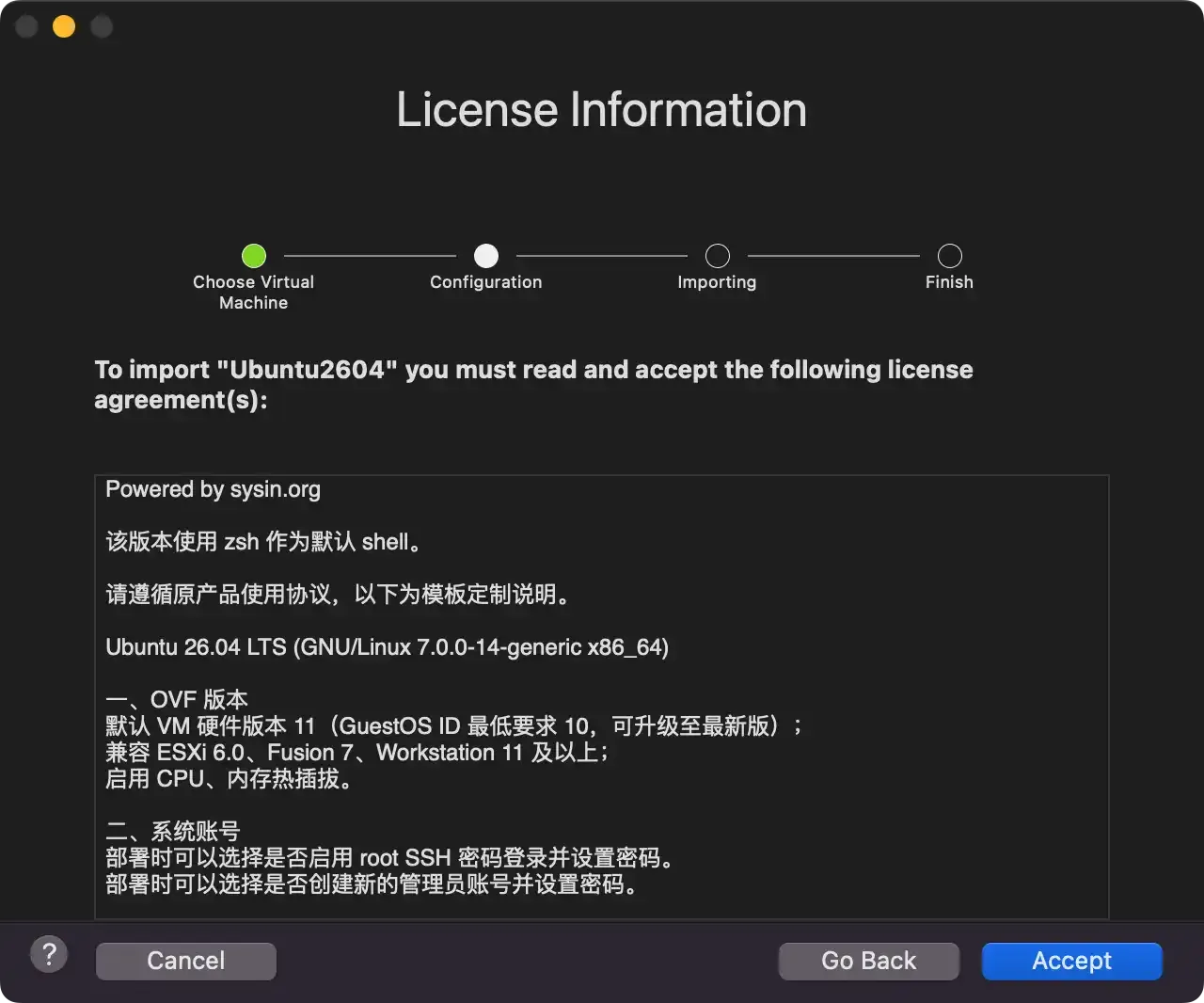The height and width of the screenshot is (1003, 1204).
Task: Select the Configuration step circle
Action: coord(486,256)
